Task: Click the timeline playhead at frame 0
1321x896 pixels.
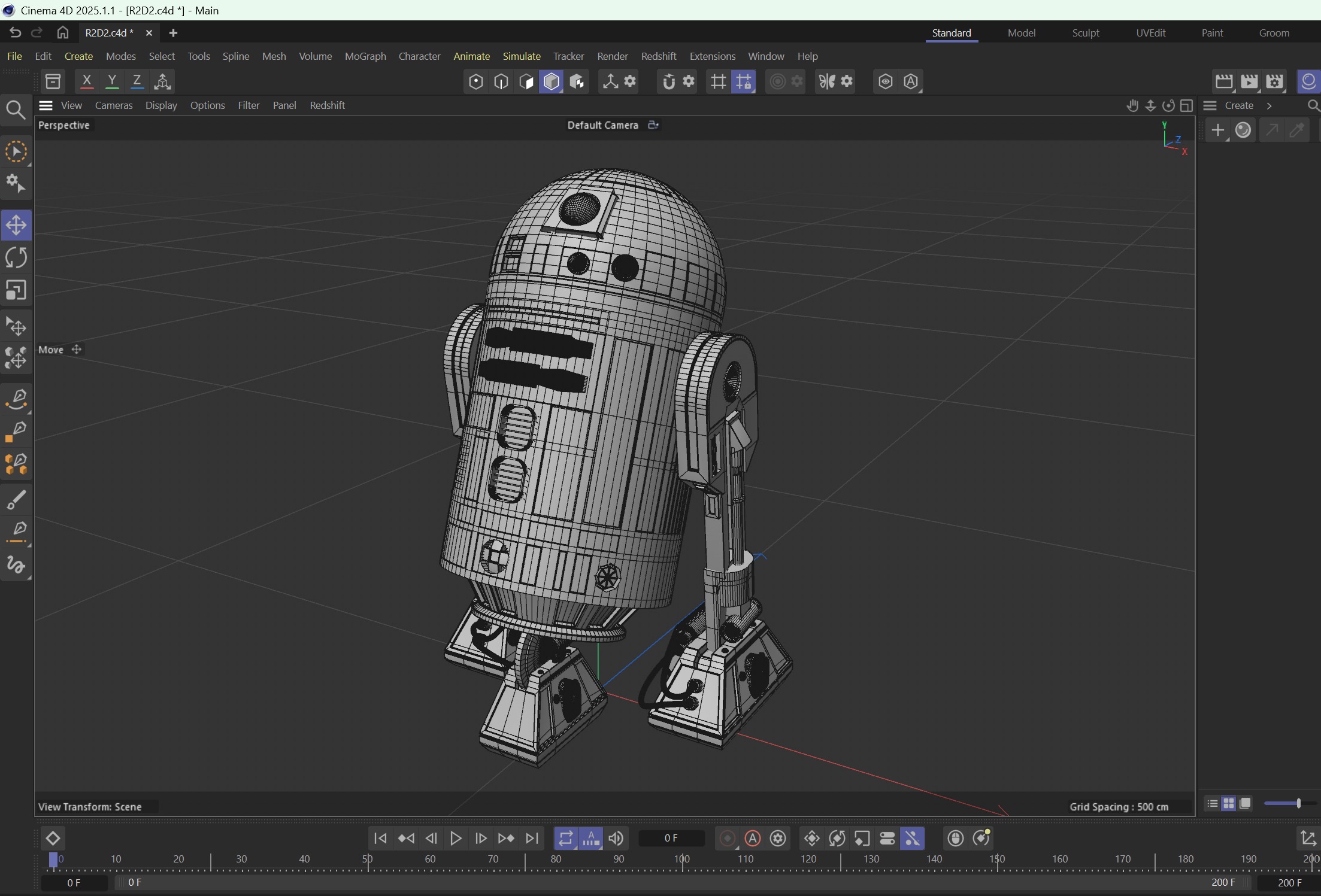Action: click(53, 860)
